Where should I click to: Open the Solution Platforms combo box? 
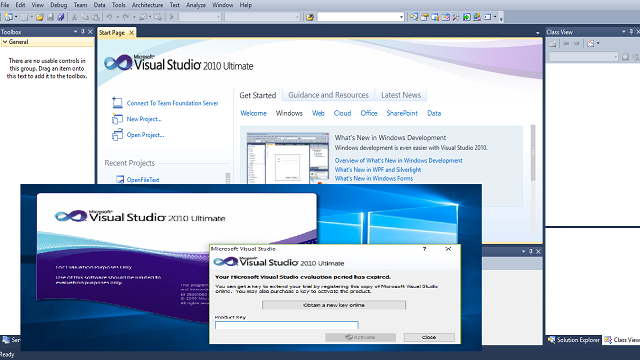(262, 17)
